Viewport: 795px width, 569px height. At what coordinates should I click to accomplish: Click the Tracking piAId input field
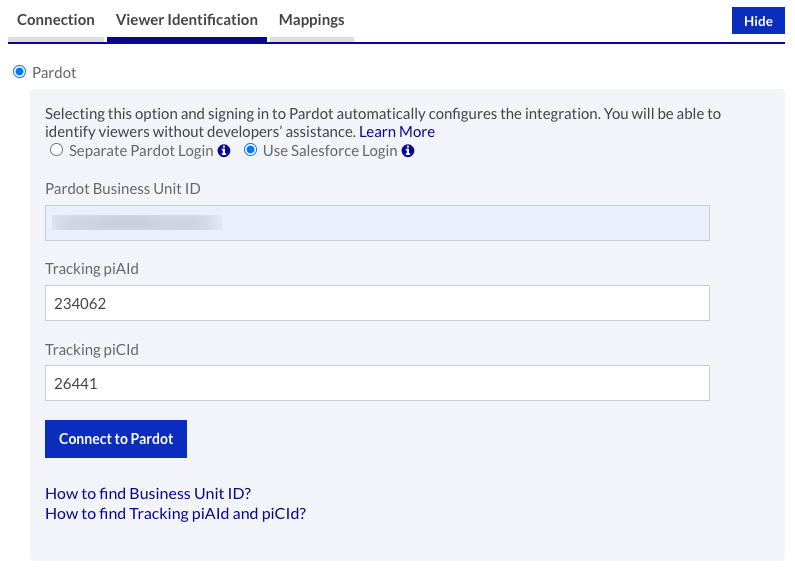377,303
